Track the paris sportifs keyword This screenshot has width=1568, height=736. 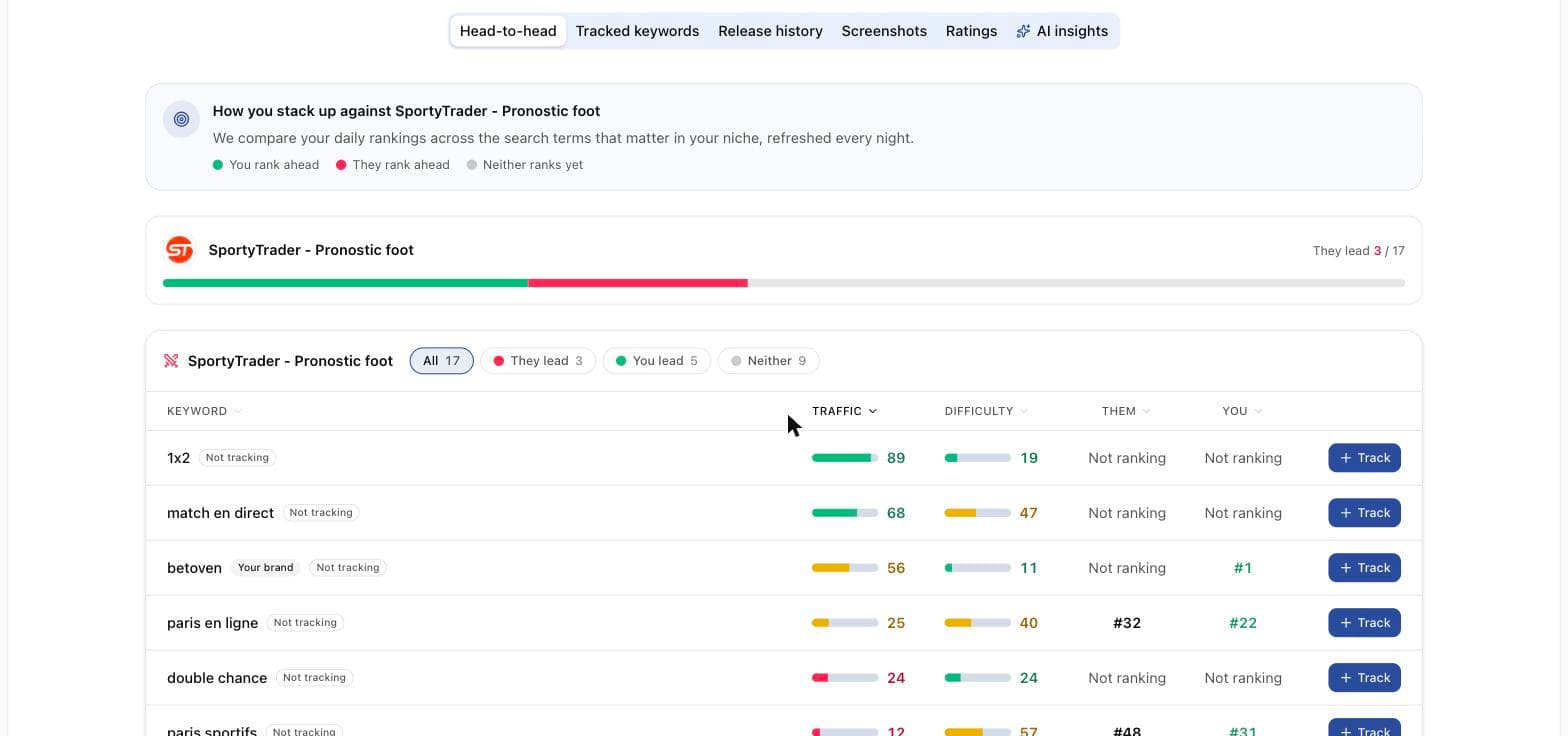coord(1364,728)
